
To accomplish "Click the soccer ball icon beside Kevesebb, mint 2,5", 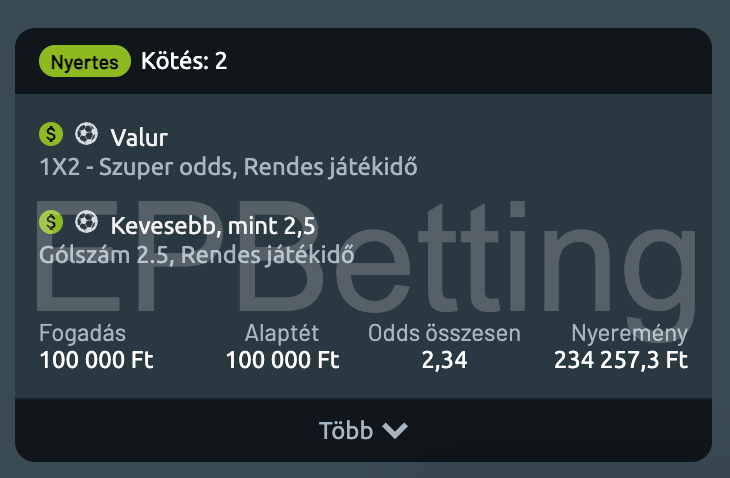I will (x=87, y=221).
